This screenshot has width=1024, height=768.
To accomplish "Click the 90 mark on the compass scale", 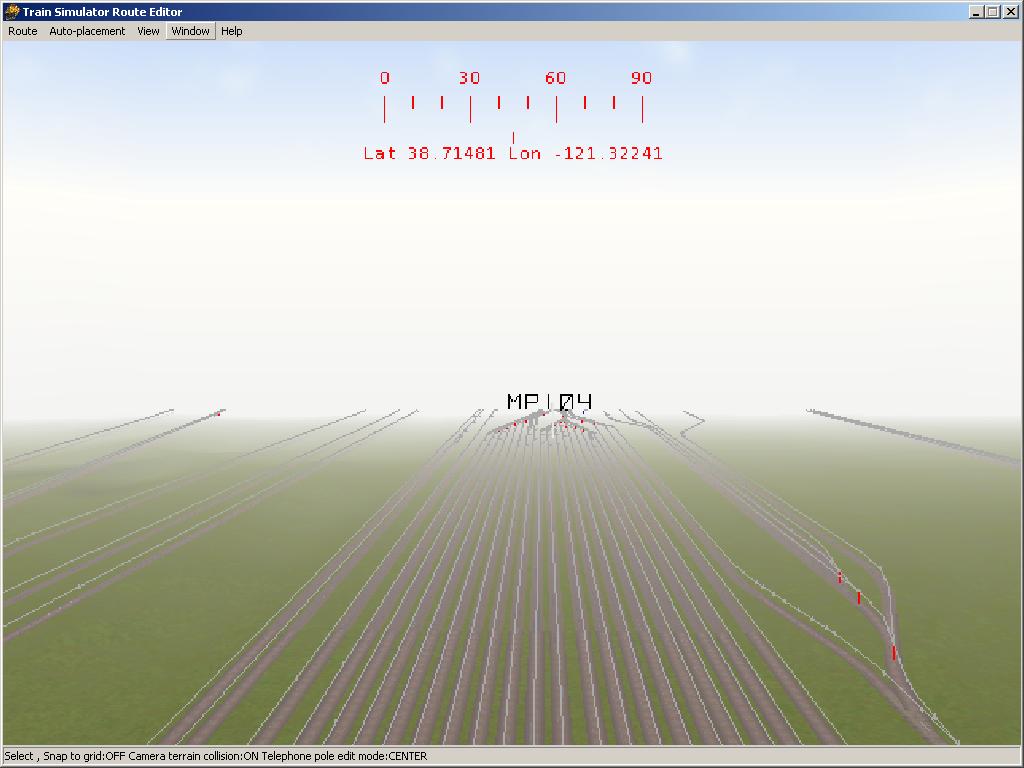I will [x=641, y=78].
